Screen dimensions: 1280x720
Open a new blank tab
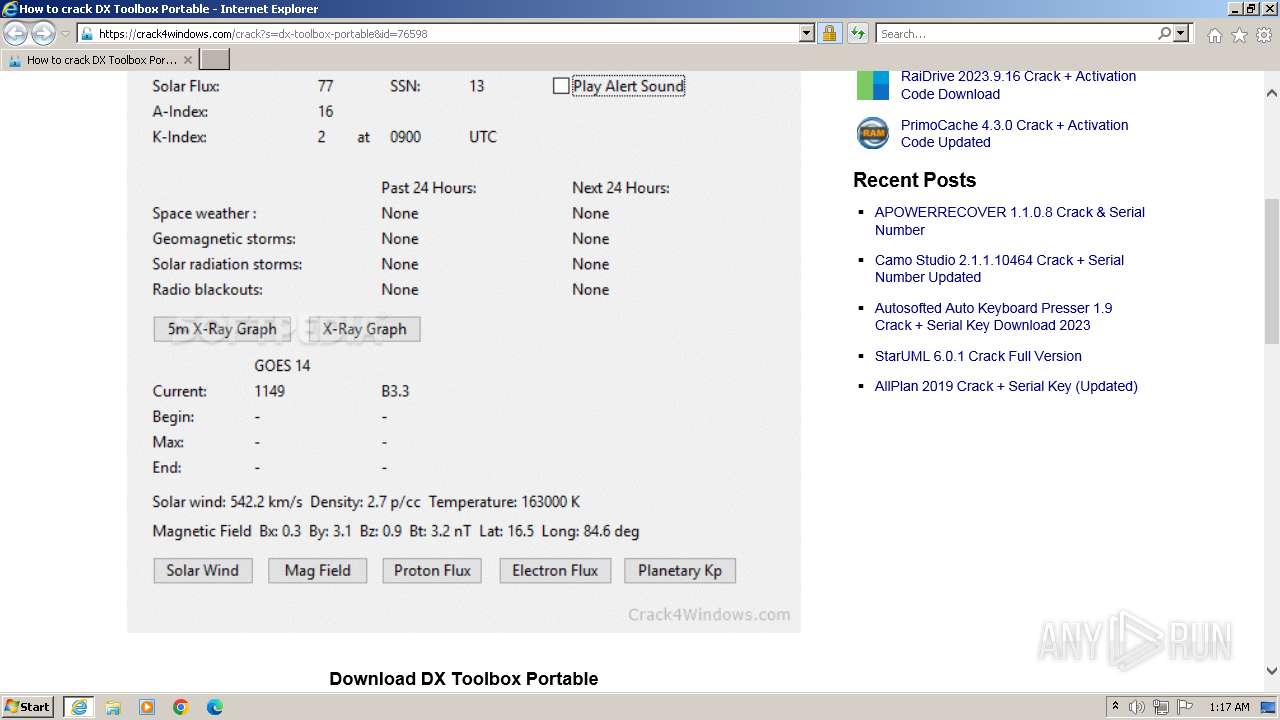coord(215,60)
